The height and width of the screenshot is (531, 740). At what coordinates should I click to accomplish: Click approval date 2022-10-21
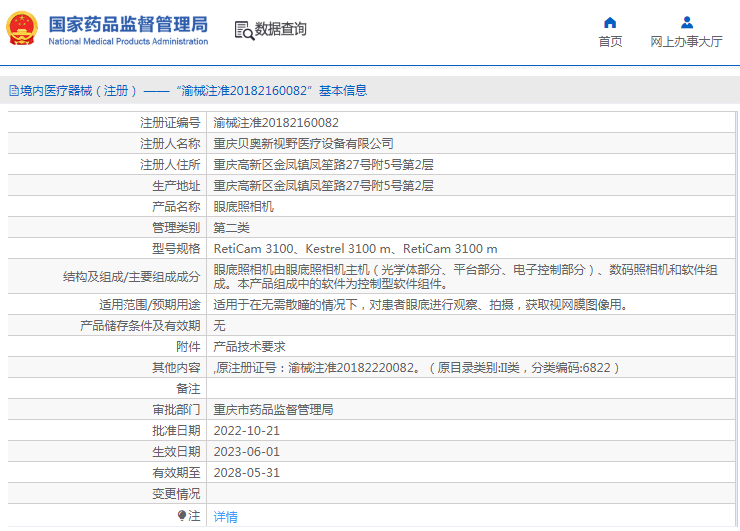click(x=247, y=431)
